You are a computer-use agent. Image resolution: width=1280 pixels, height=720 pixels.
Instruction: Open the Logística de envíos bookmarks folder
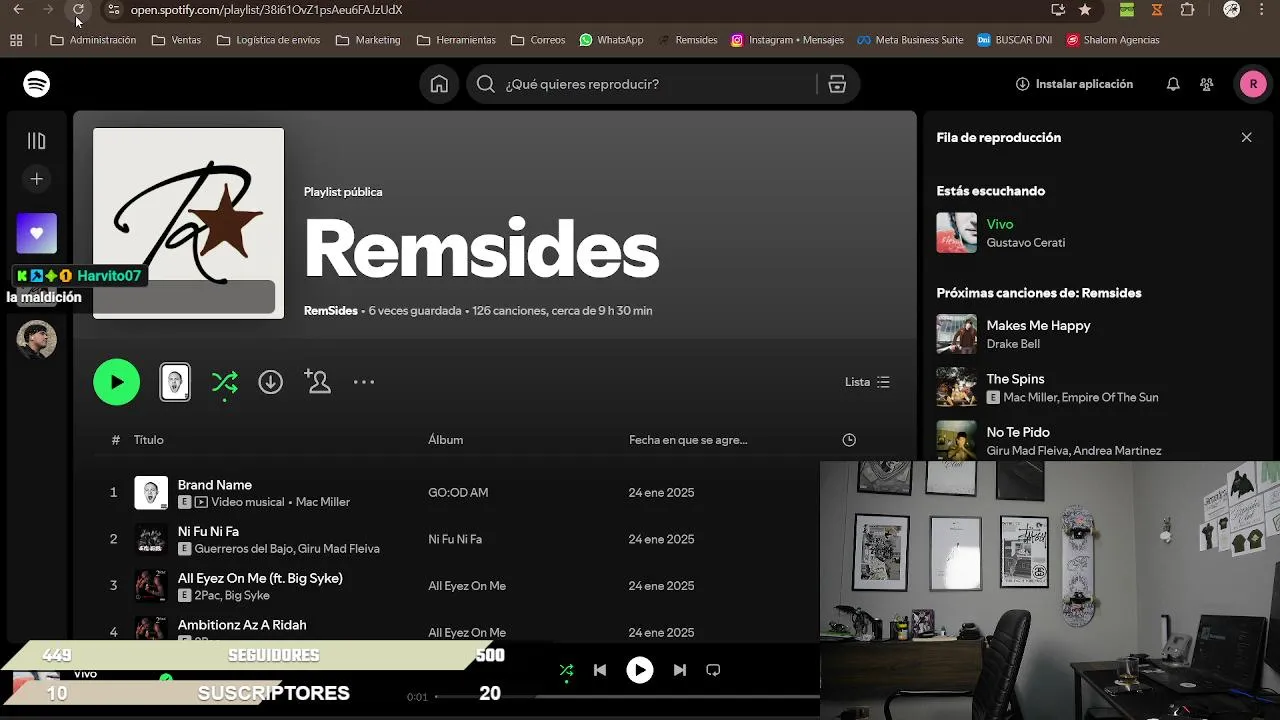tap(268, 40)
